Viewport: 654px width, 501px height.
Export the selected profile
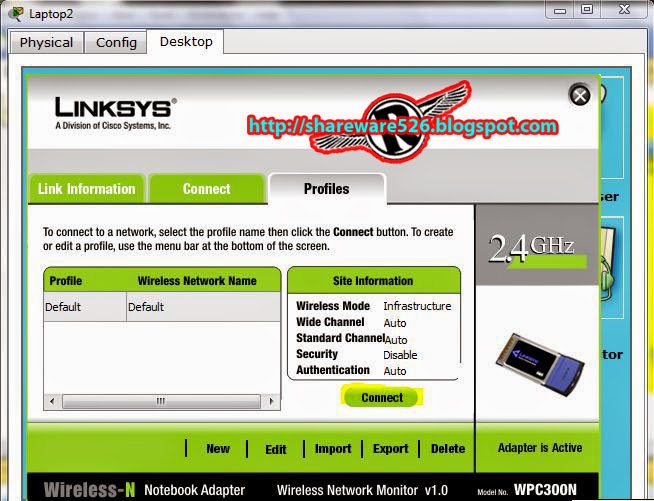pos(390,449)
